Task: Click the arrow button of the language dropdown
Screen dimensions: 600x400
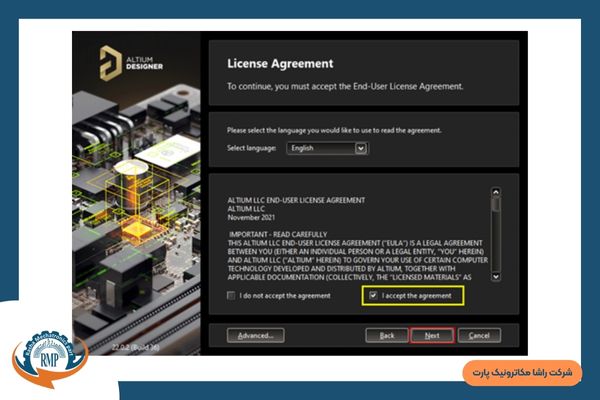Action: pyautogui.click(x=361, y=148)
